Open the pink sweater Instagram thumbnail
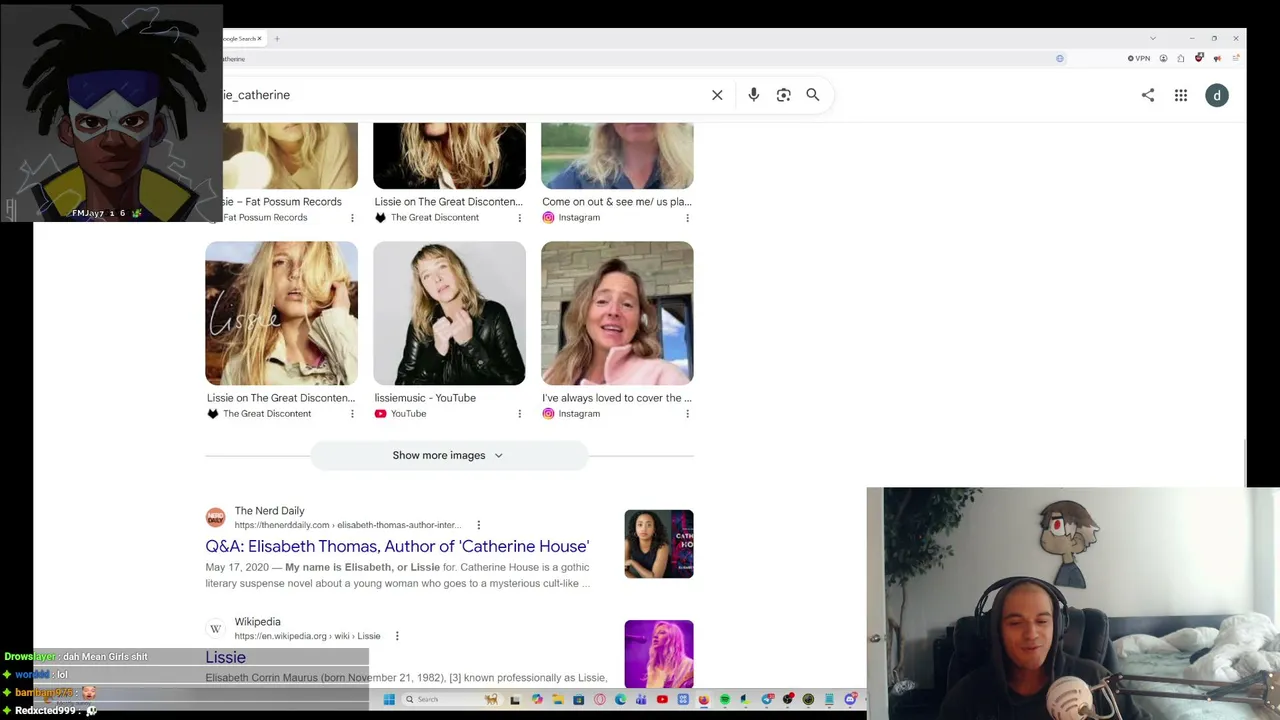This screenshot has width=1280, height=720. coord(617,313)
